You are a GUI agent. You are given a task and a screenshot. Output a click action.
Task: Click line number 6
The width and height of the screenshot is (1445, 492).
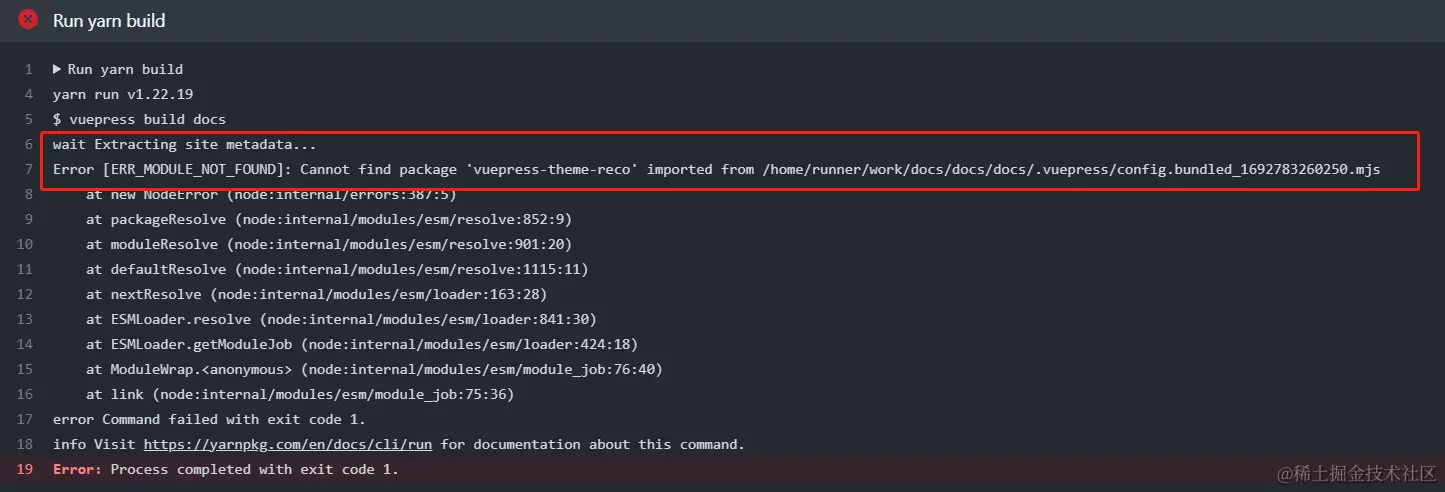click(x=28, y=144)
